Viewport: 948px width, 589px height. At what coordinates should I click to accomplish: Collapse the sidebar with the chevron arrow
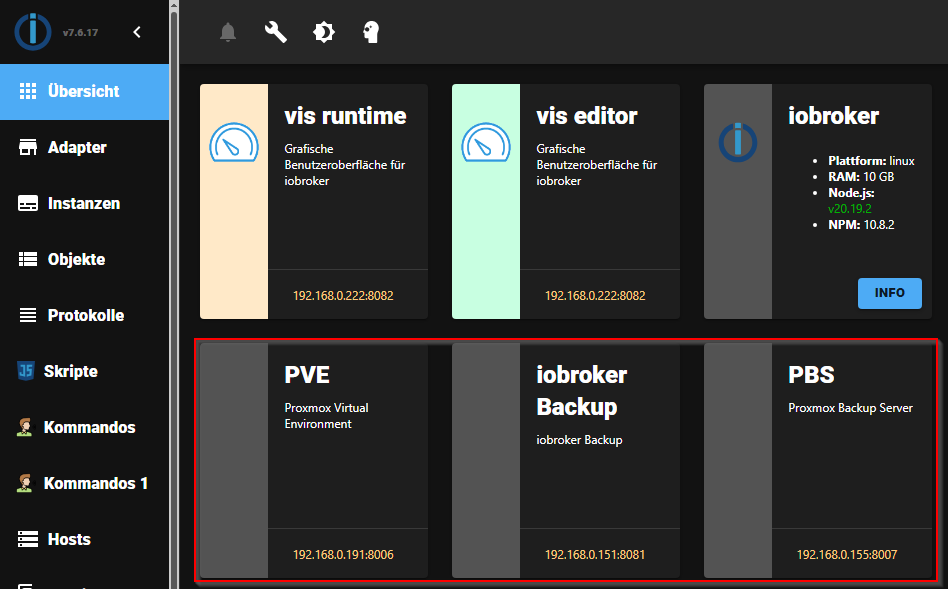(x=137, y=32)
